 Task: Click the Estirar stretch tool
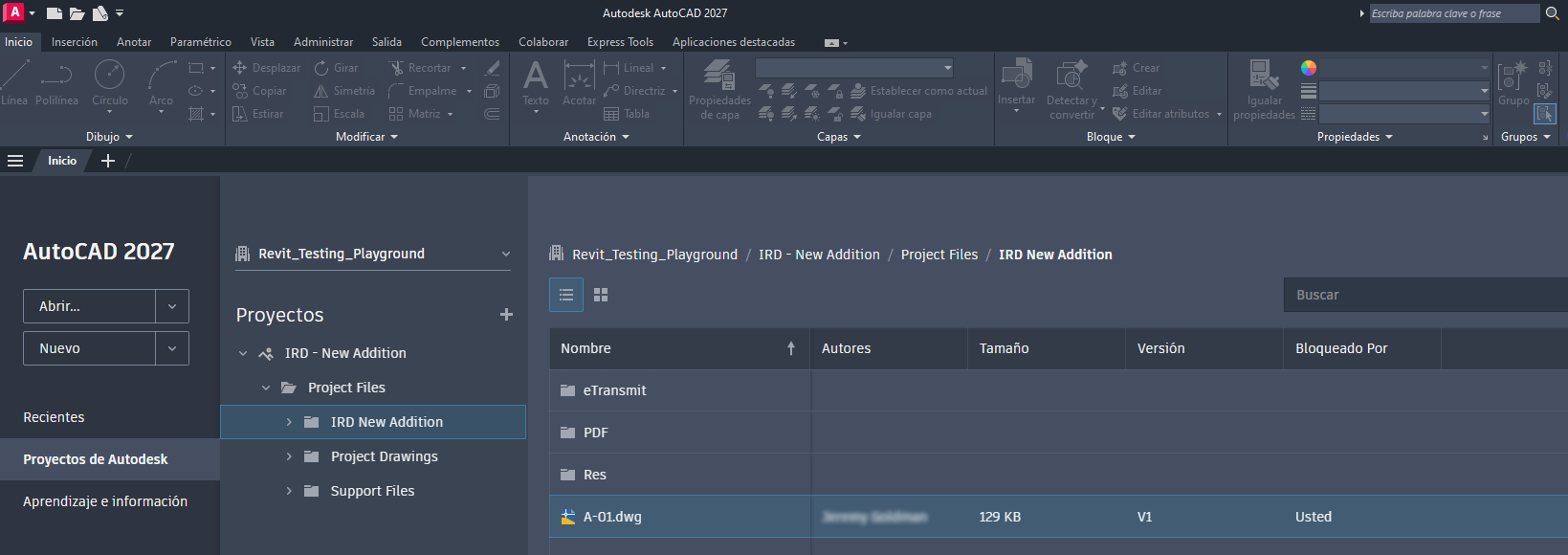(257, 114)
